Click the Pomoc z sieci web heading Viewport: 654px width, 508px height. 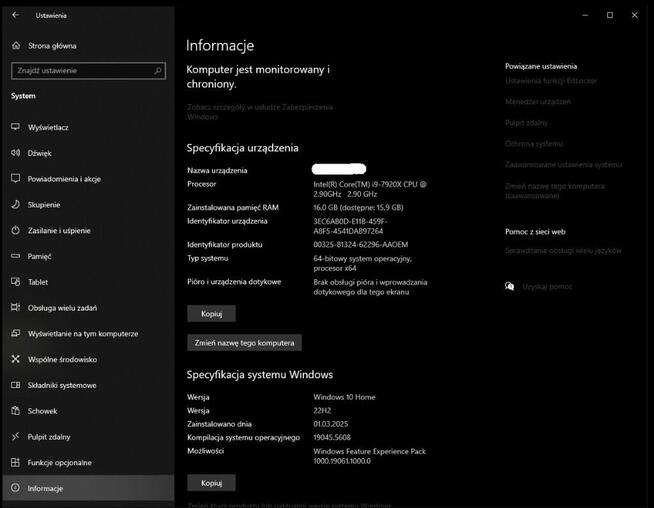(535, 231)
